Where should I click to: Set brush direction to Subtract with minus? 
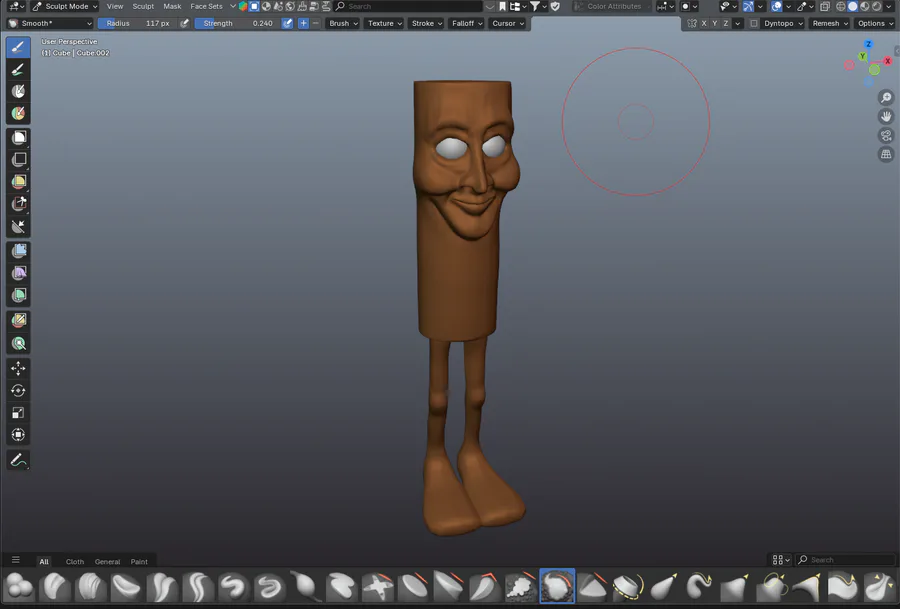tap(315, 24)
